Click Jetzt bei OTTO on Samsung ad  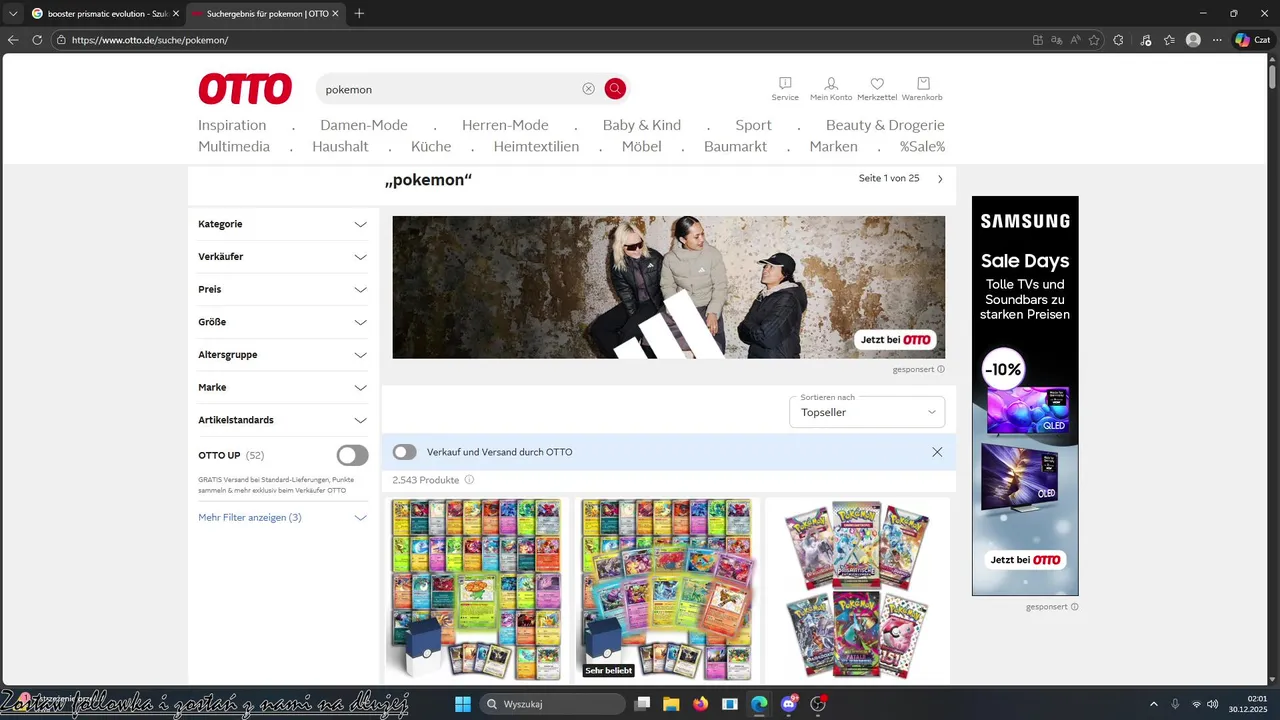point(1025,560)
